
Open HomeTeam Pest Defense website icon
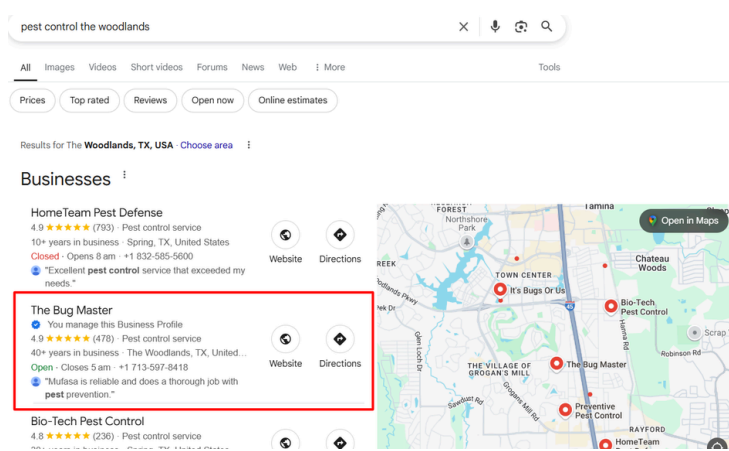click(285, 236)
